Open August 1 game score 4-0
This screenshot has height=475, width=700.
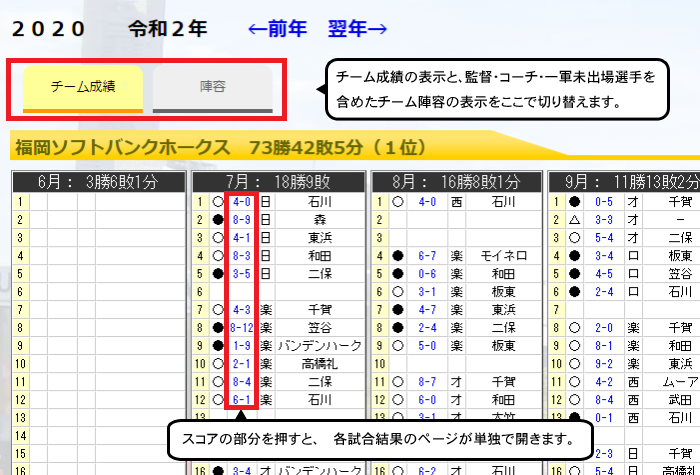click(427, 202)
